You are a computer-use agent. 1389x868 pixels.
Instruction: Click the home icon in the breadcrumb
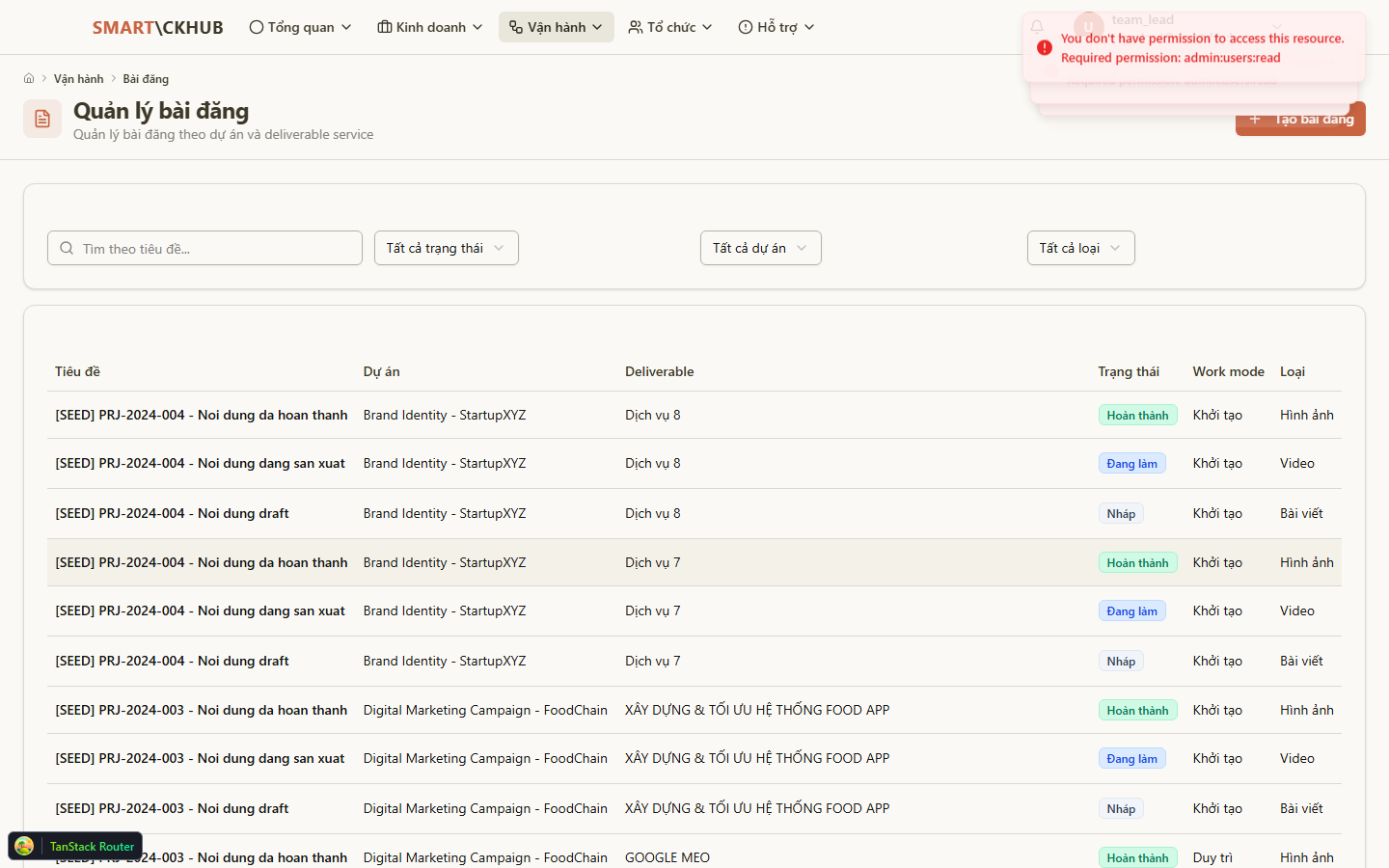tap(29, 79)
